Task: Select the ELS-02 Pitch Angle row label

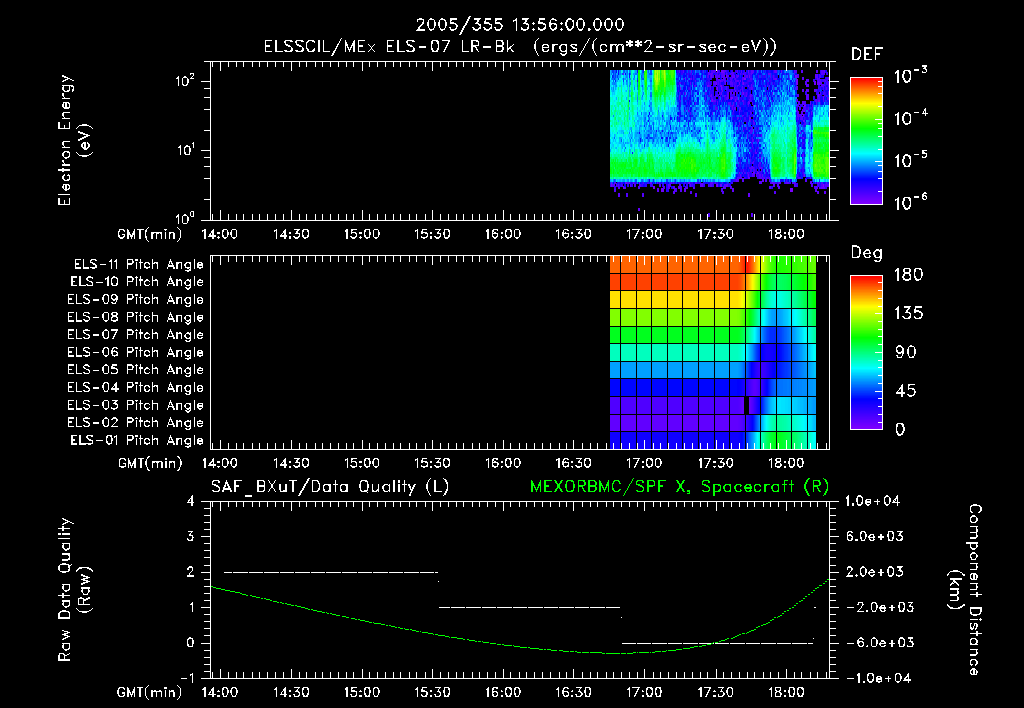Action: point(135,423)
